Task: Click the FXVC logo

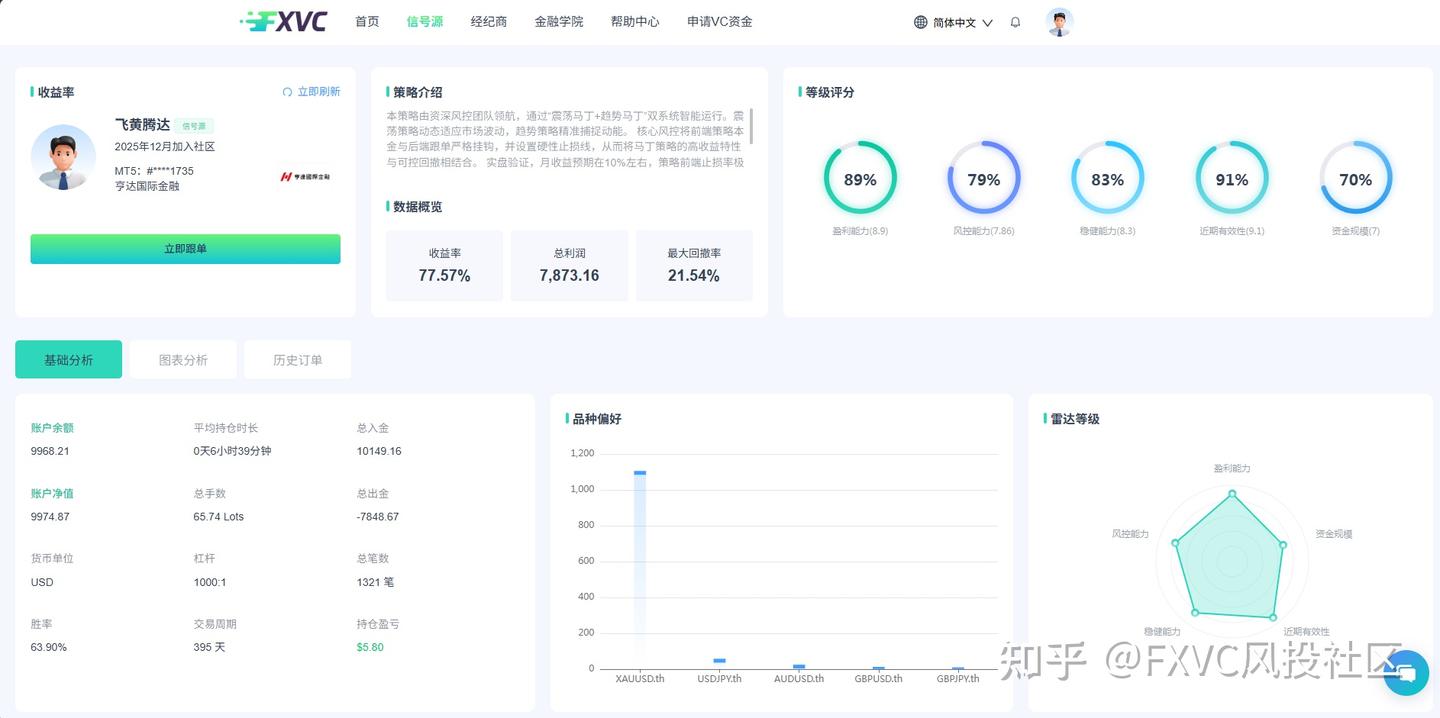Action: pyautogui.click(x=284, y=21)
